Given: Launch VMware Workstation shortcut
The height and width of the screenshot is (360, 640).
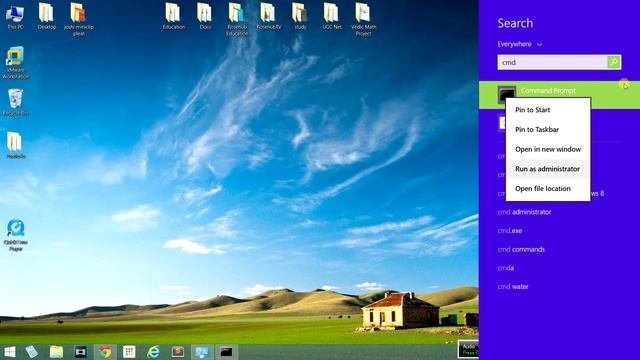Looking at the screenshot, I should 15,62.
